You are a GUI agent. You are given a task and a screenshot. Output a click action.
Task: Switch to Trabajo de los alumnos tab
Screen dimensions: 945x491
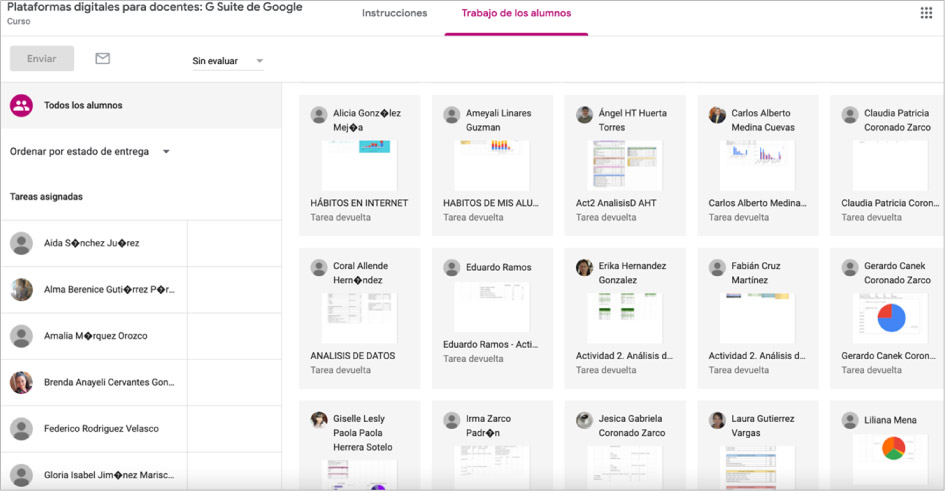(x=516, y=13)
